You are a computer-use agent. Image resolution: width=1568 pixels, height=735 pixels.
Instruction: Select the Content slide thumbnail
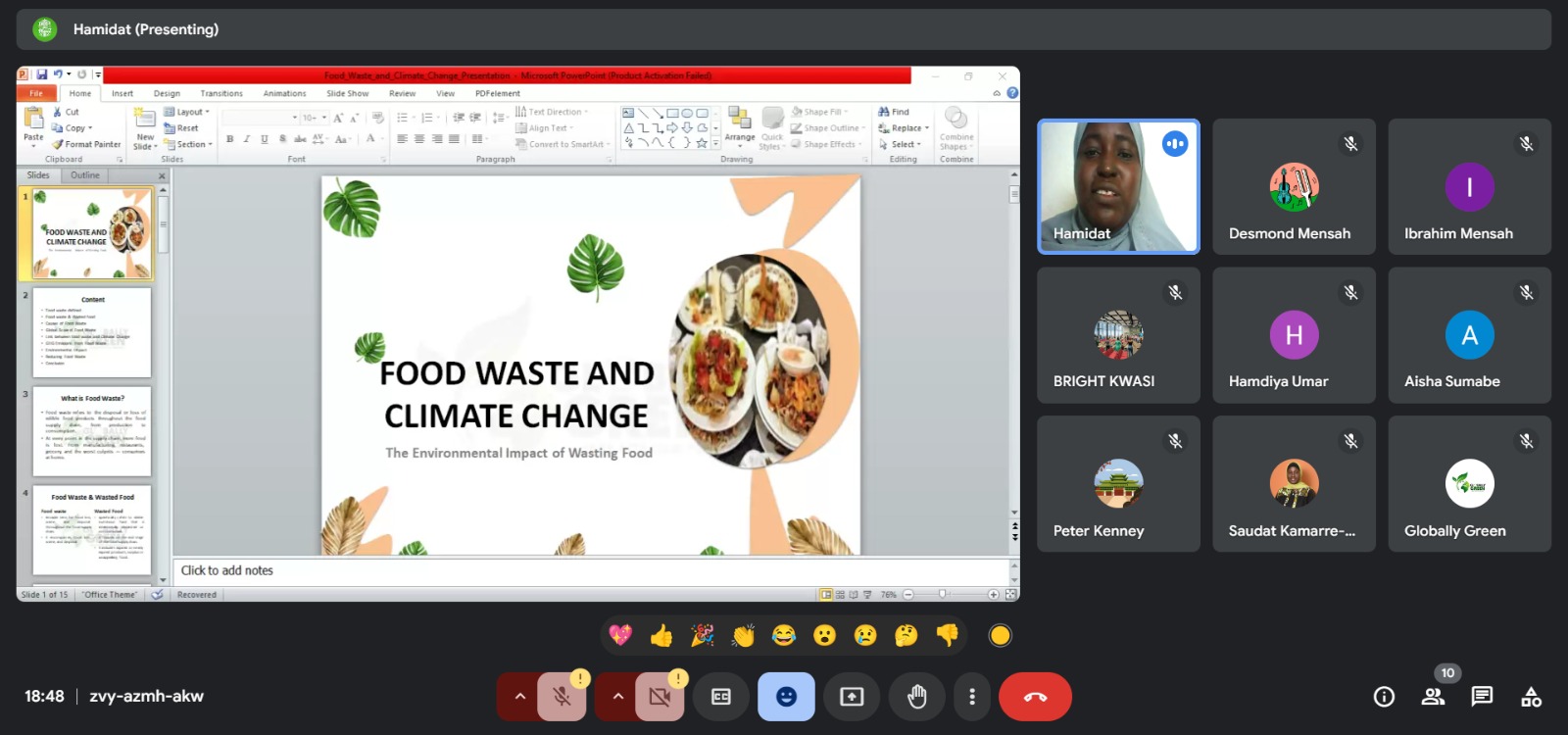92,332
